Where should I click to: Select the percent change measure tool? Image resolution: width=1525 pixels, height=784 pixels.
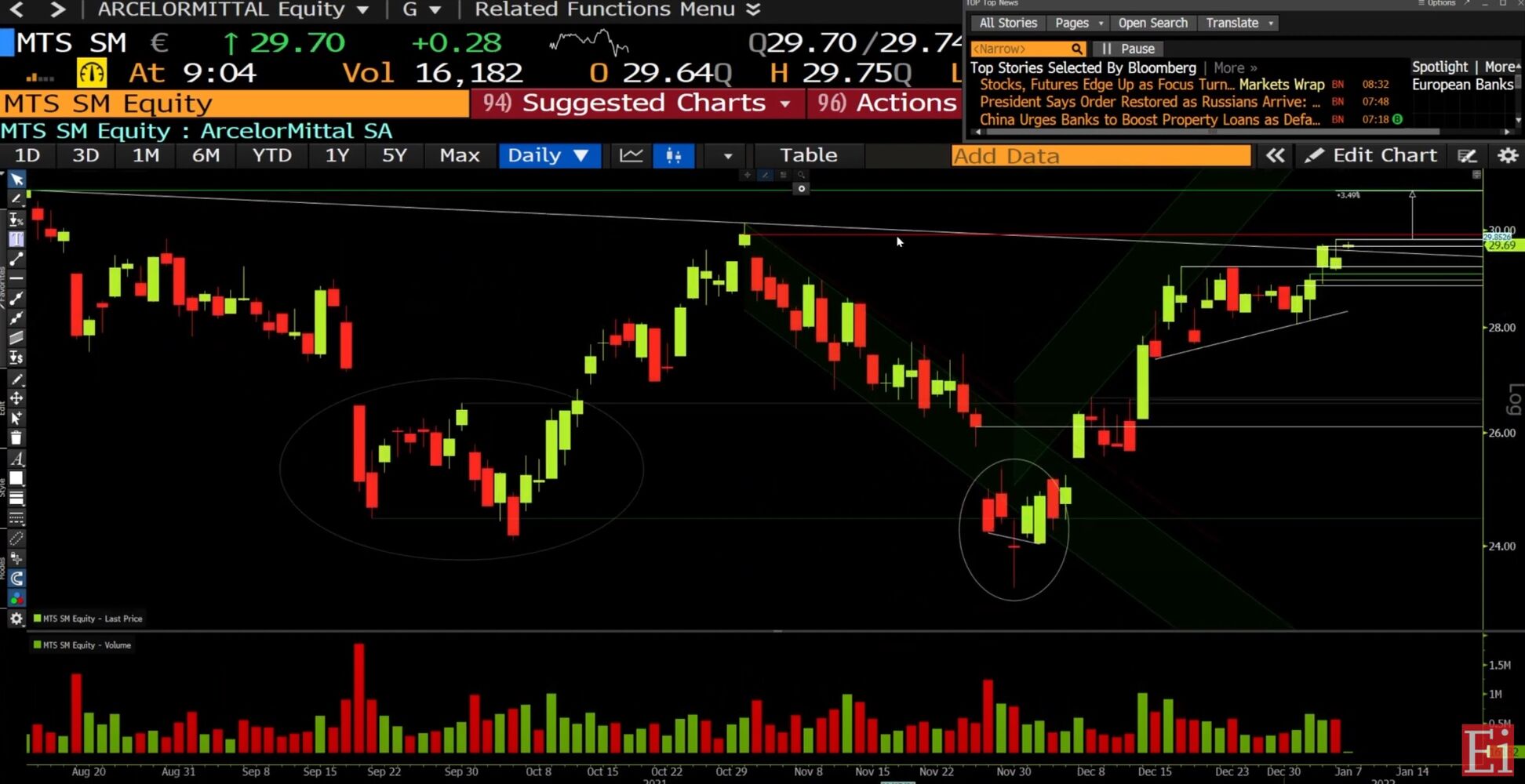[x=16, y=220]
